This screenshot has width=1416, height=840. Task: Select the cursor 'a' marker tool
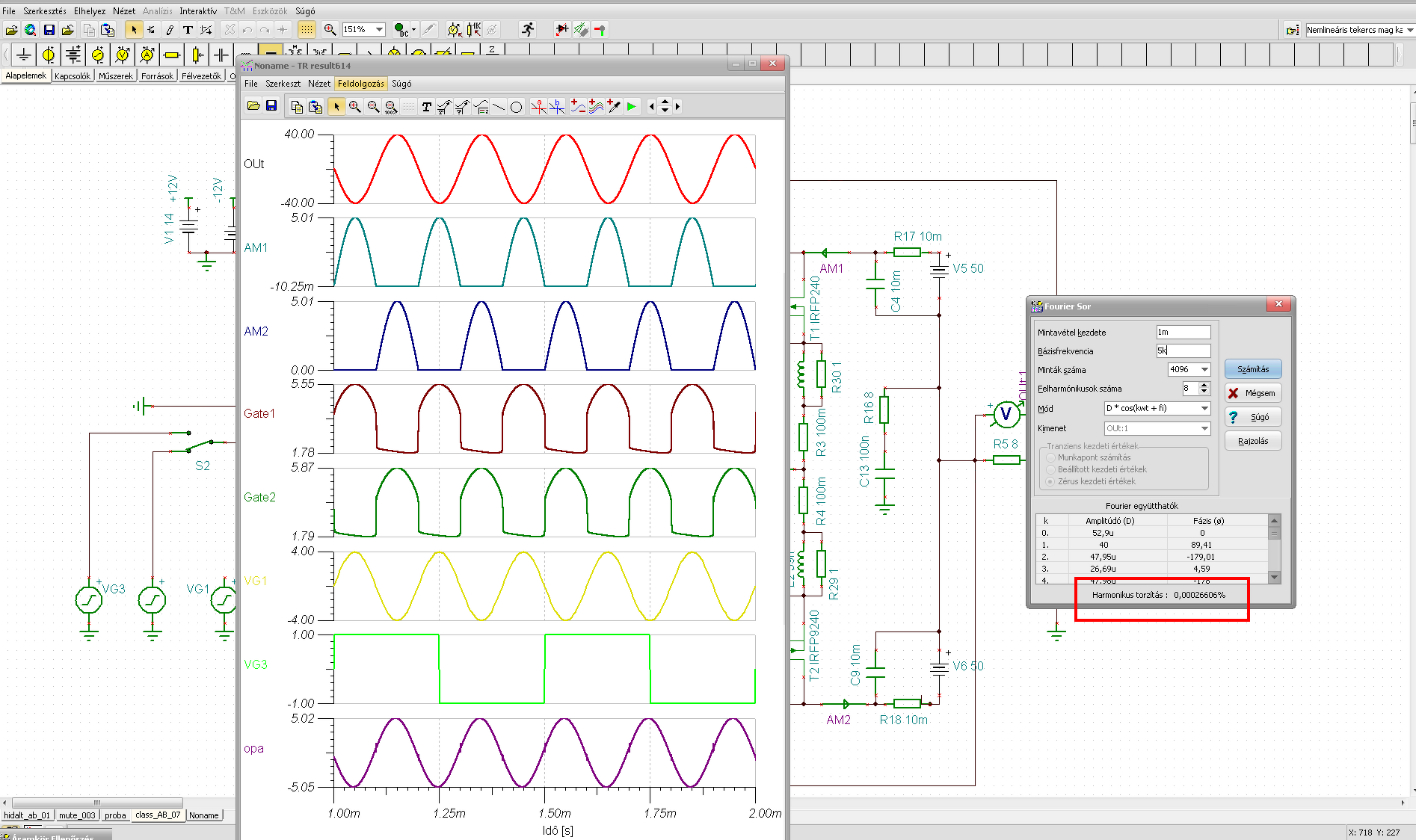pyautogui.click(x=538, y=107)
